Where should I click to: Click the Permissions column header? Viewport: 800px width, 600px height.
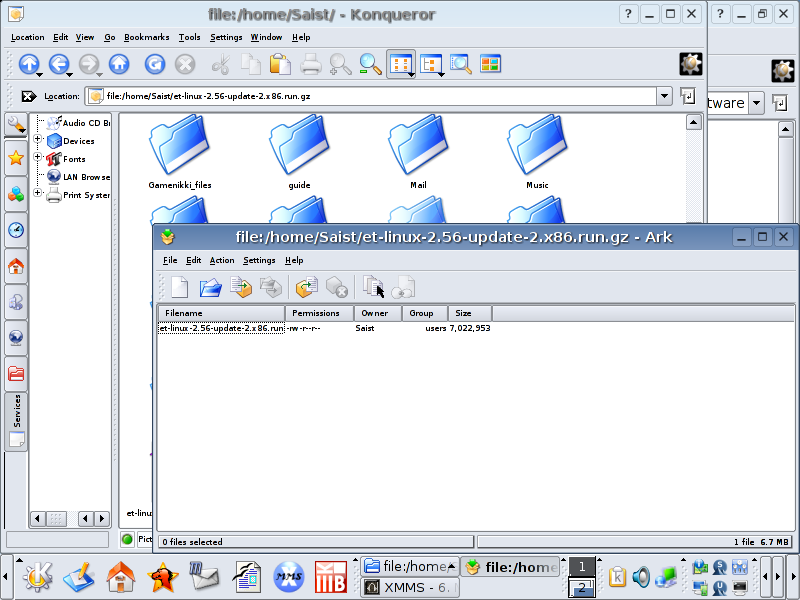[318, 313]
